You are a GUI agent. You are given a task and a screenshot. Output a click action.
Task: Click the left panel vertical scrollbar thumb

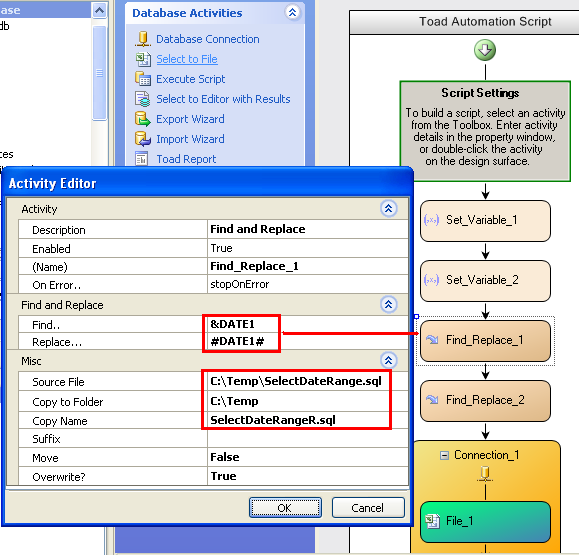[x=99, y=72]
